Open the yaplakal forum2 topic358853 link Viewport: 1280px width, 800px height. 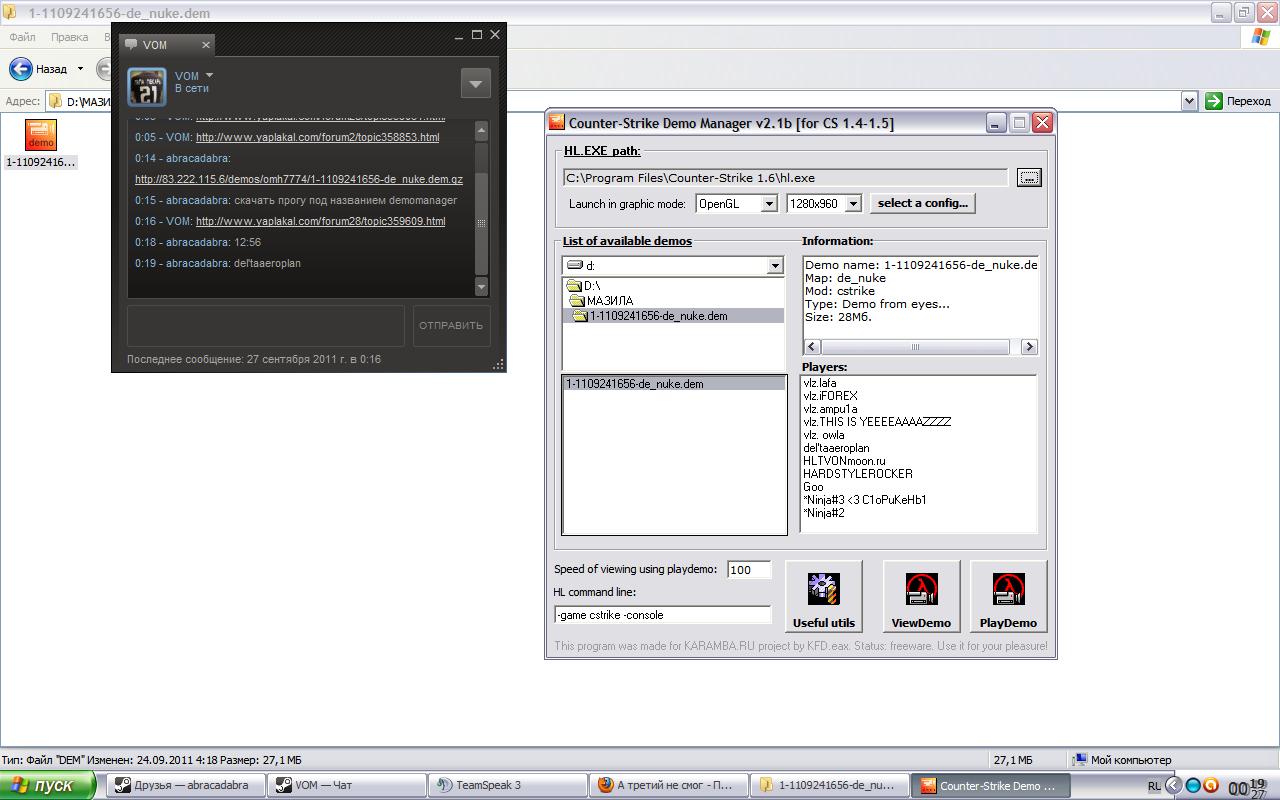(x=317, y=137)
